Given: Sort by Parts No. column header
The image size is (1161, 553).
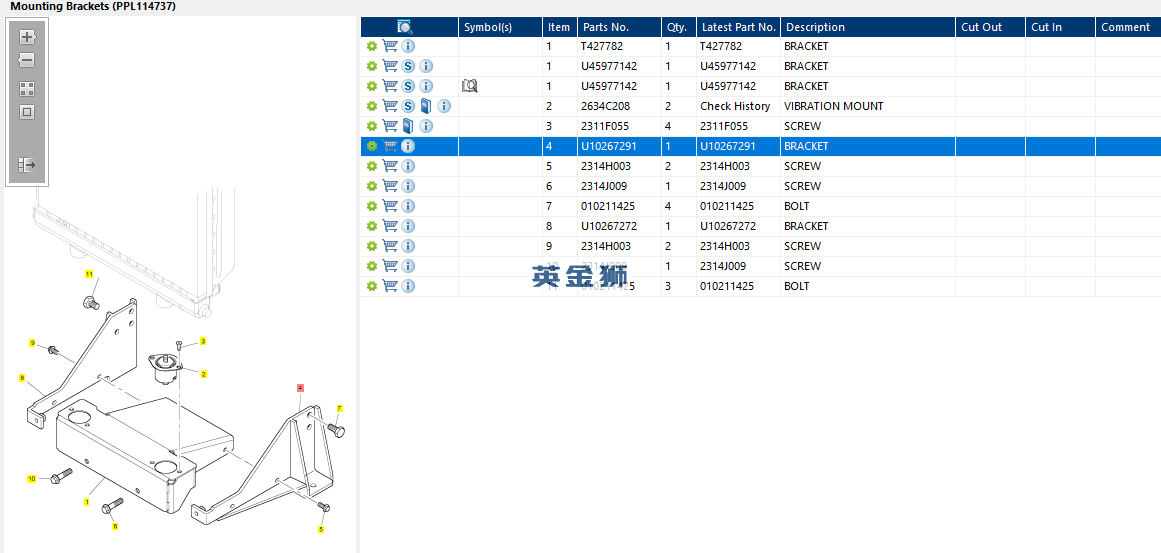Looking at the screenshot, I should click(619, 27).
